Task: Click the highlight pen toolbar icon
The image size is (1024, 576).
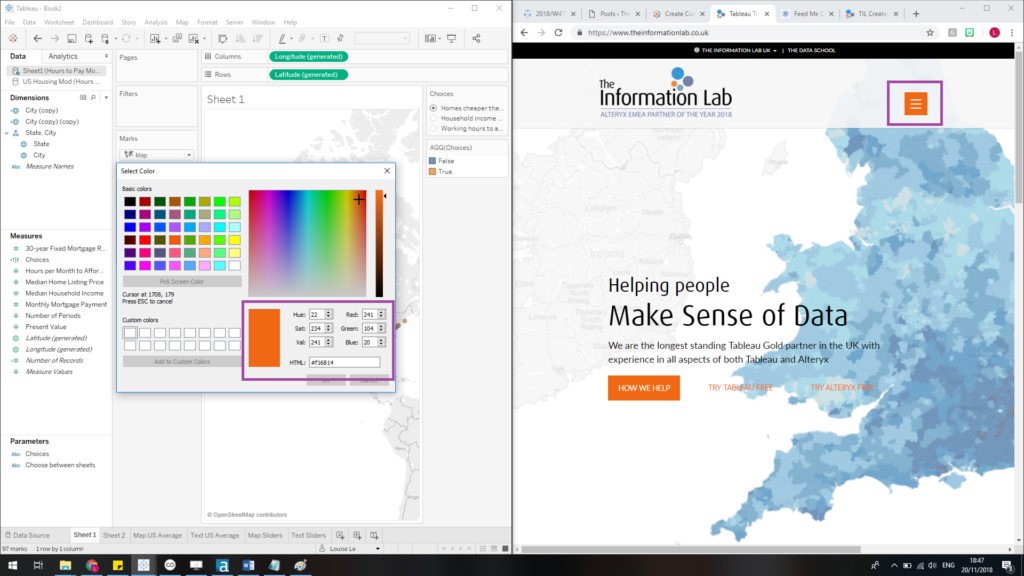Action: tap(281, 39)
